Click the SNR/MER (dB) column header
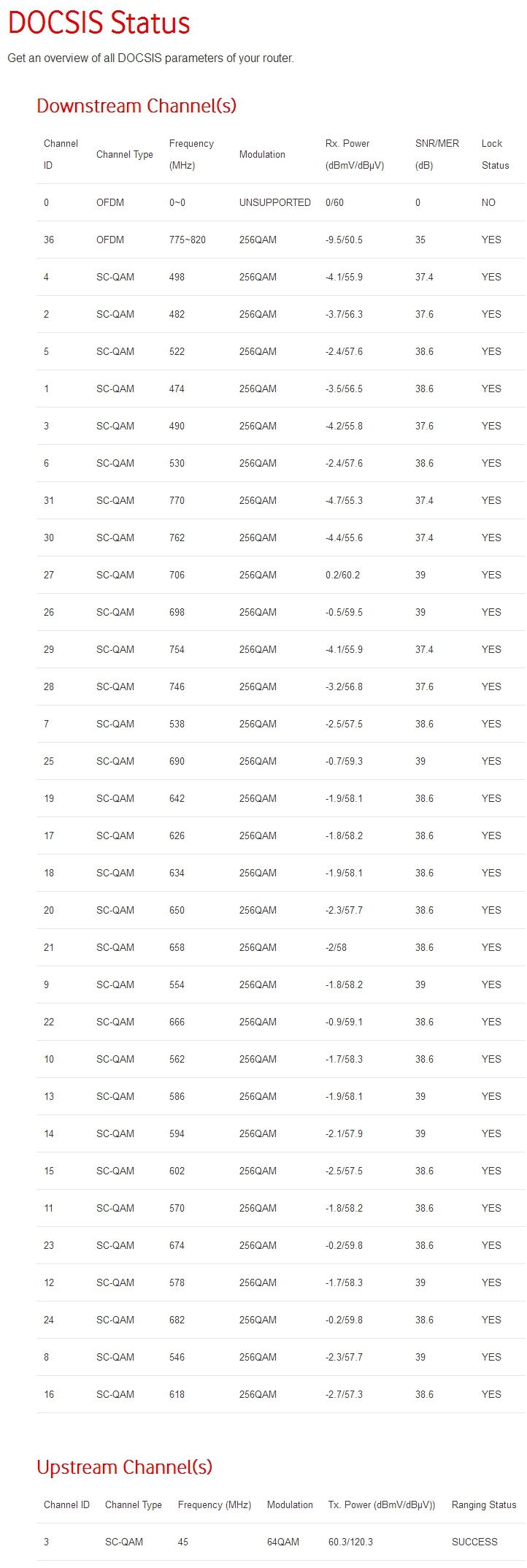527x1568 pixels. click(436, 154)
